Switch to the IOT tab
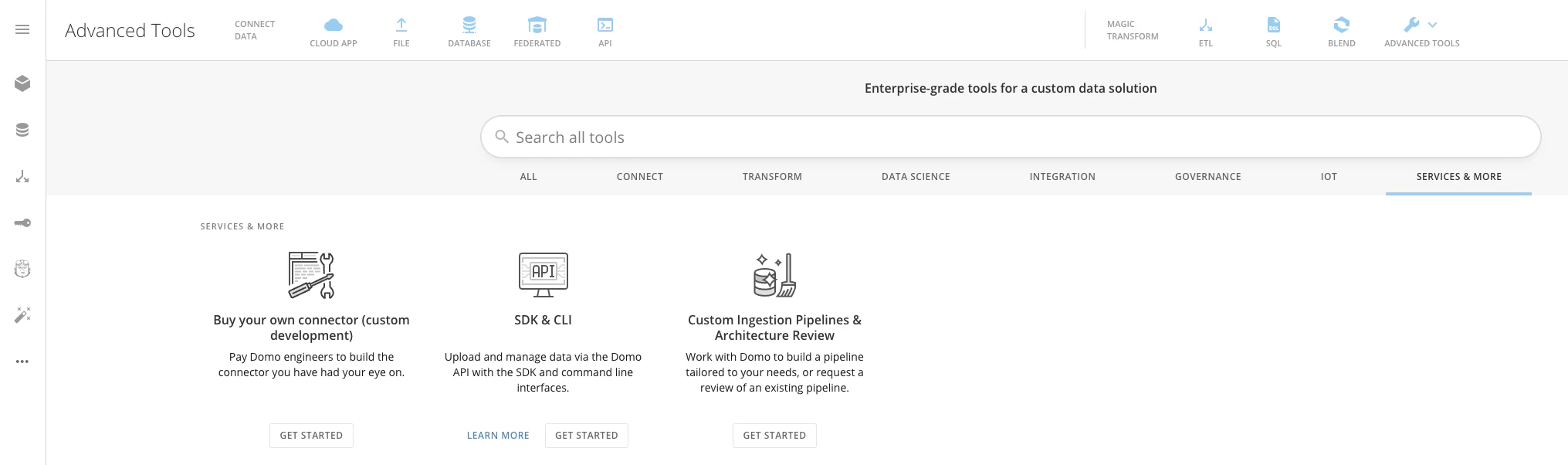The height and width of the screenshot is (465, 1568). pos(1329,177)
